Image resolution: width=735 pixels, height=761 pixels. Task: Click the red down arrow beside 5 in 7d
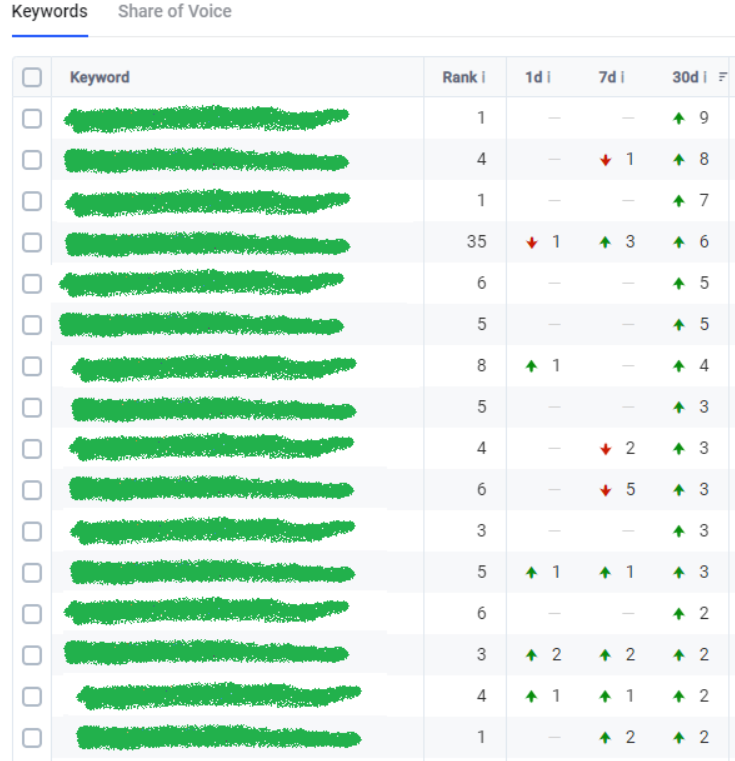pyautogui.click(x=605, y=490)
